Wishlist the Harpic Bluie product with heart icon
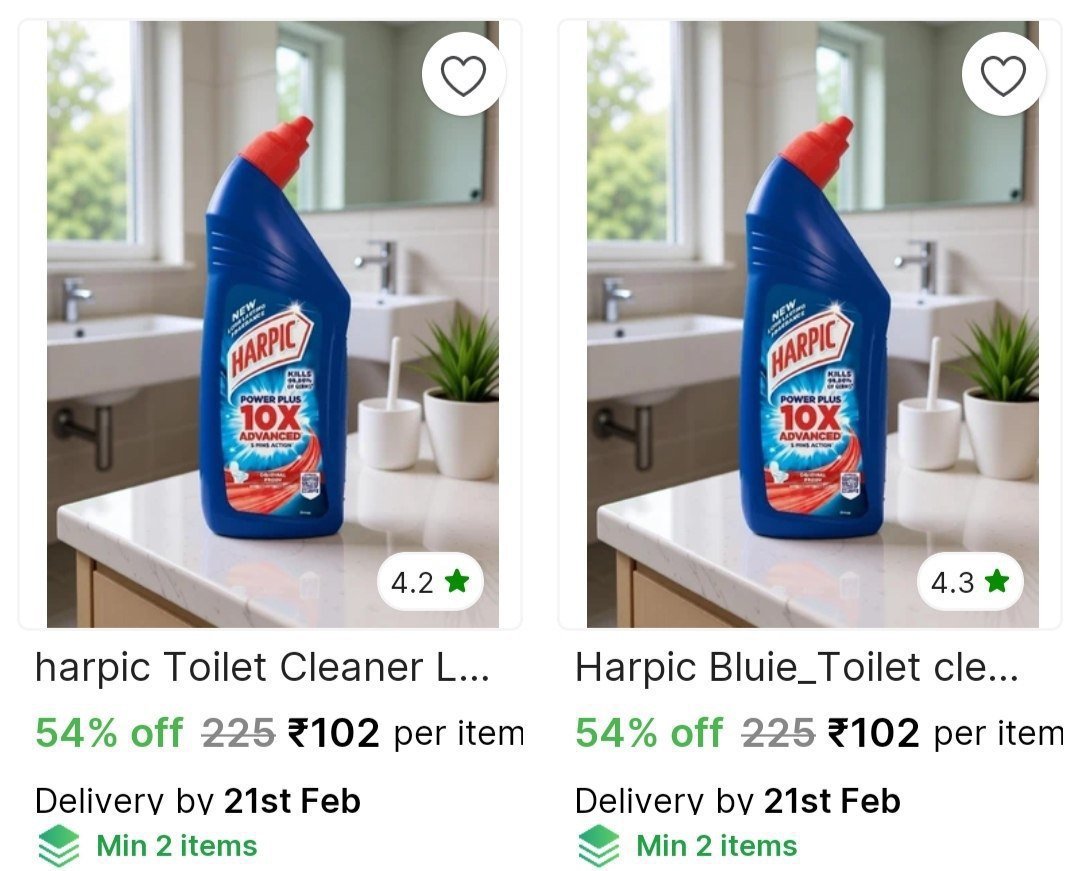1080x871 pixels. pos(1004,74)
